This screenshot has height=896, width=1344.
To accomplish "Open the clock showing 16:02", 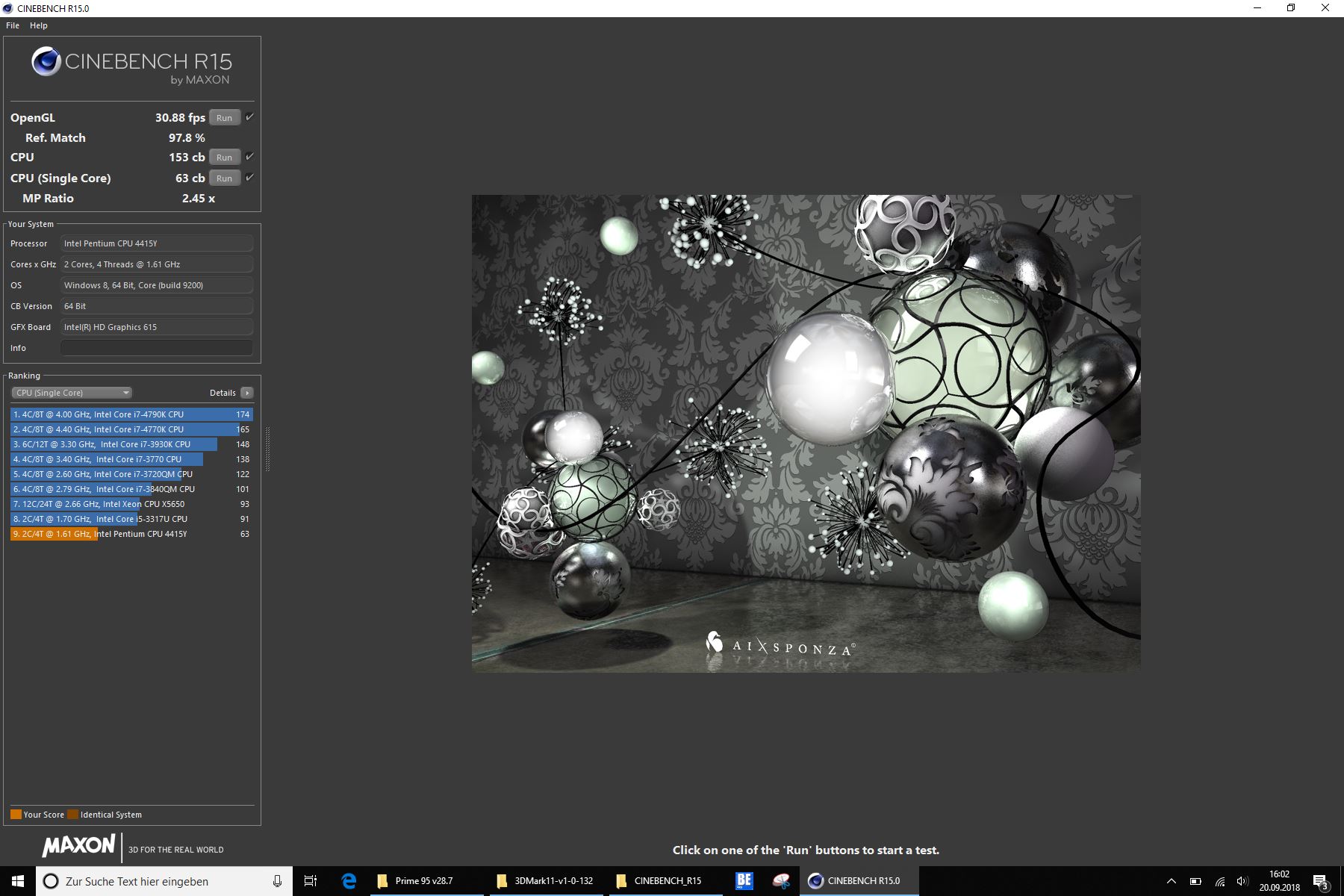I will coord(1279,881).
